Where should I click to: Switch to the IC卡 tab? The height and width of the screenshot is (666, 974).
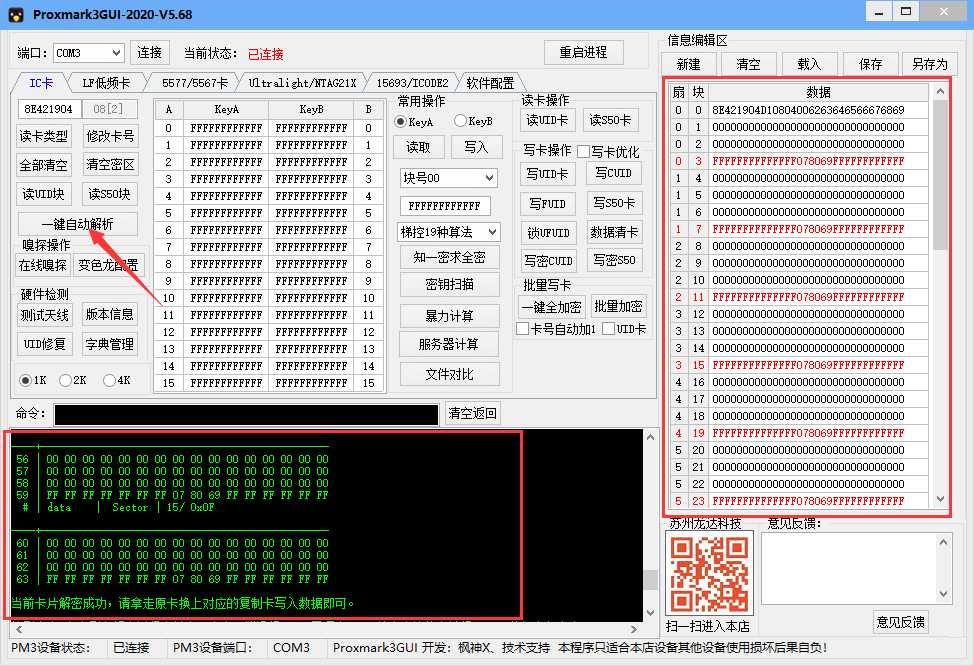click(41, 83)
